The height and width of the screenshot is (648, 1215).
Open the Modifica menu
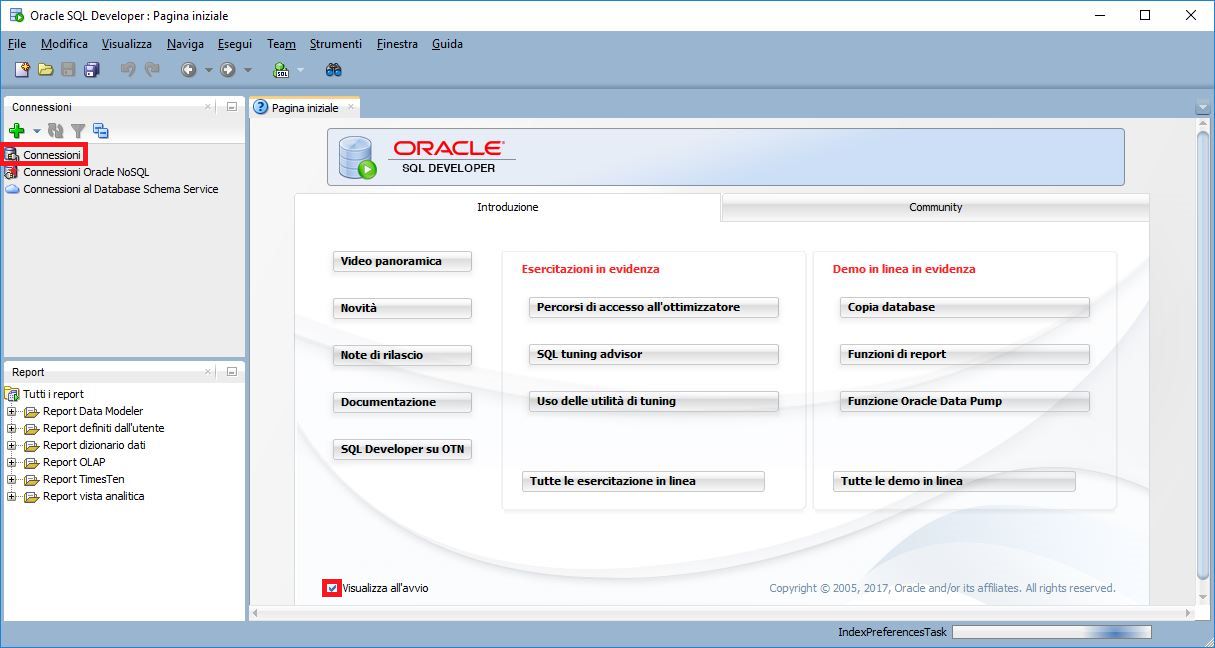[x=64, y=44]
